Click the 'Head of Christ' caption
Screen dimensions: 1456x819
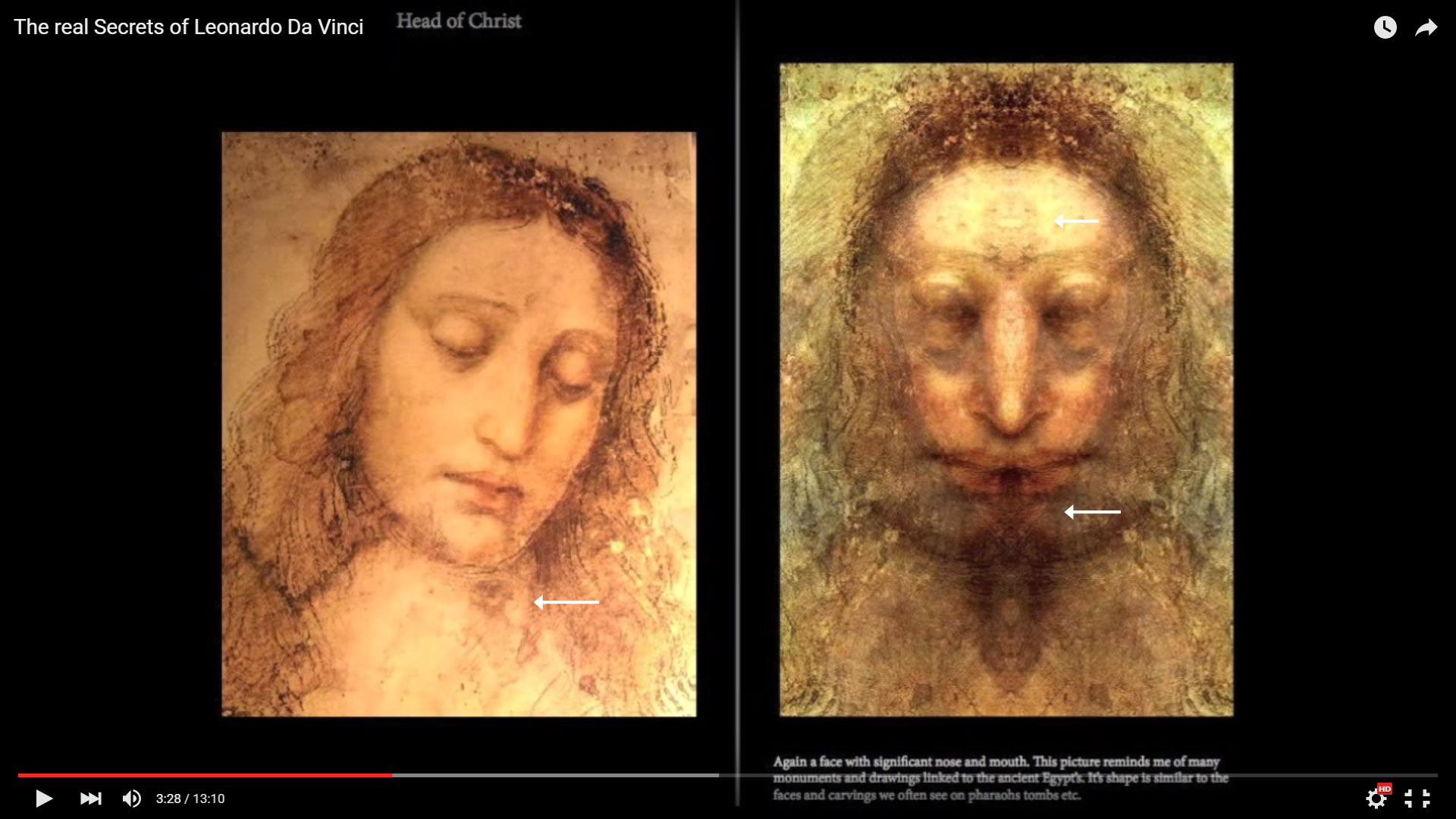459,21
